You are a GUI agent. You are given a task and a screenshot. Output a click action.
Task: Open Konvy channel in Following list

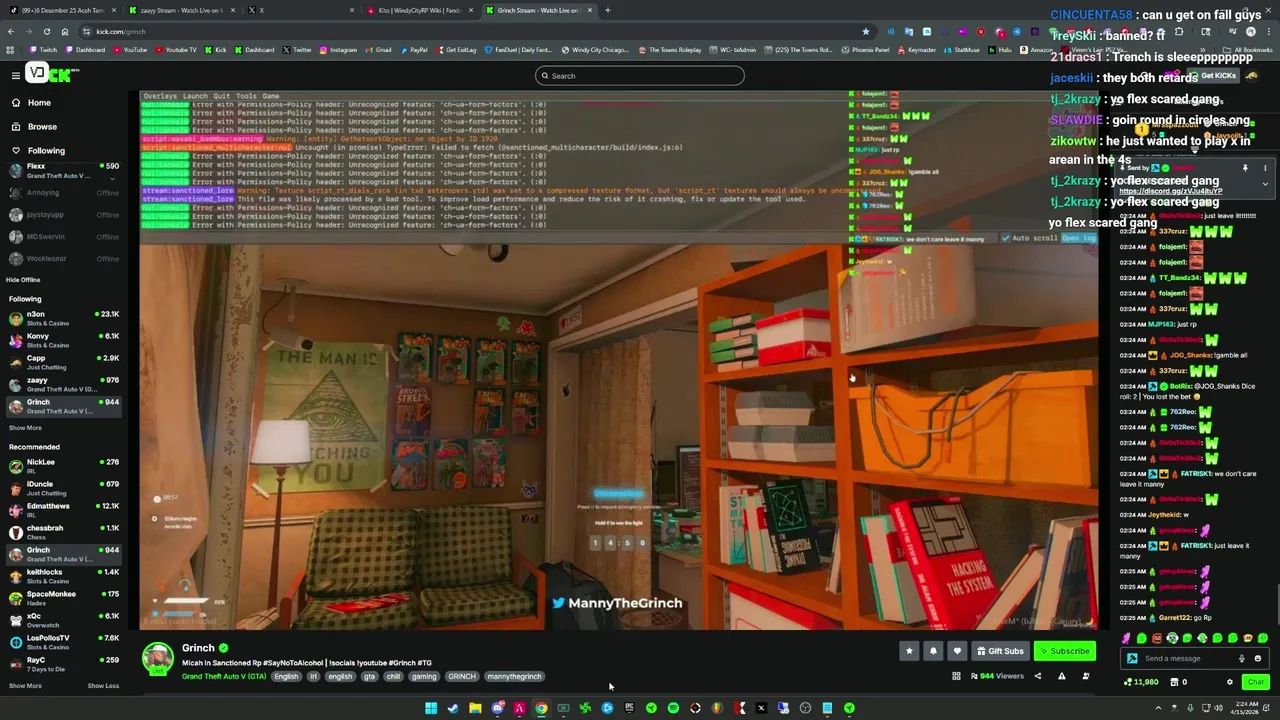62,340
